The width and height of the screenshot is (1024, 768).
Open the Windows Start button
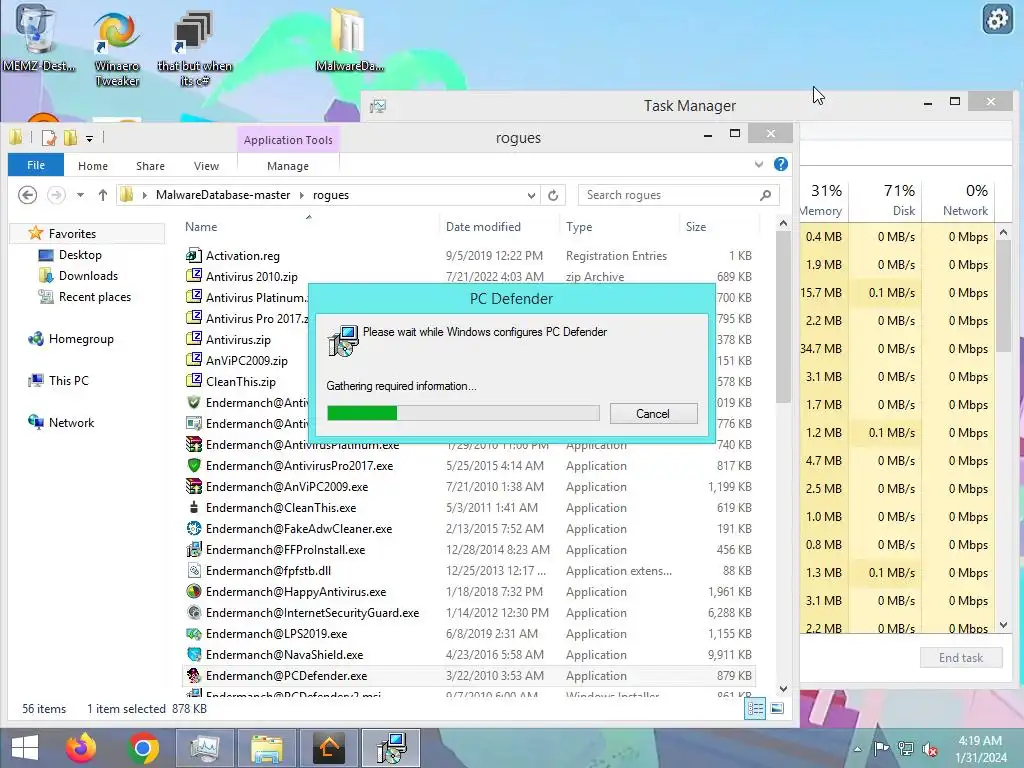coord(25,748)
